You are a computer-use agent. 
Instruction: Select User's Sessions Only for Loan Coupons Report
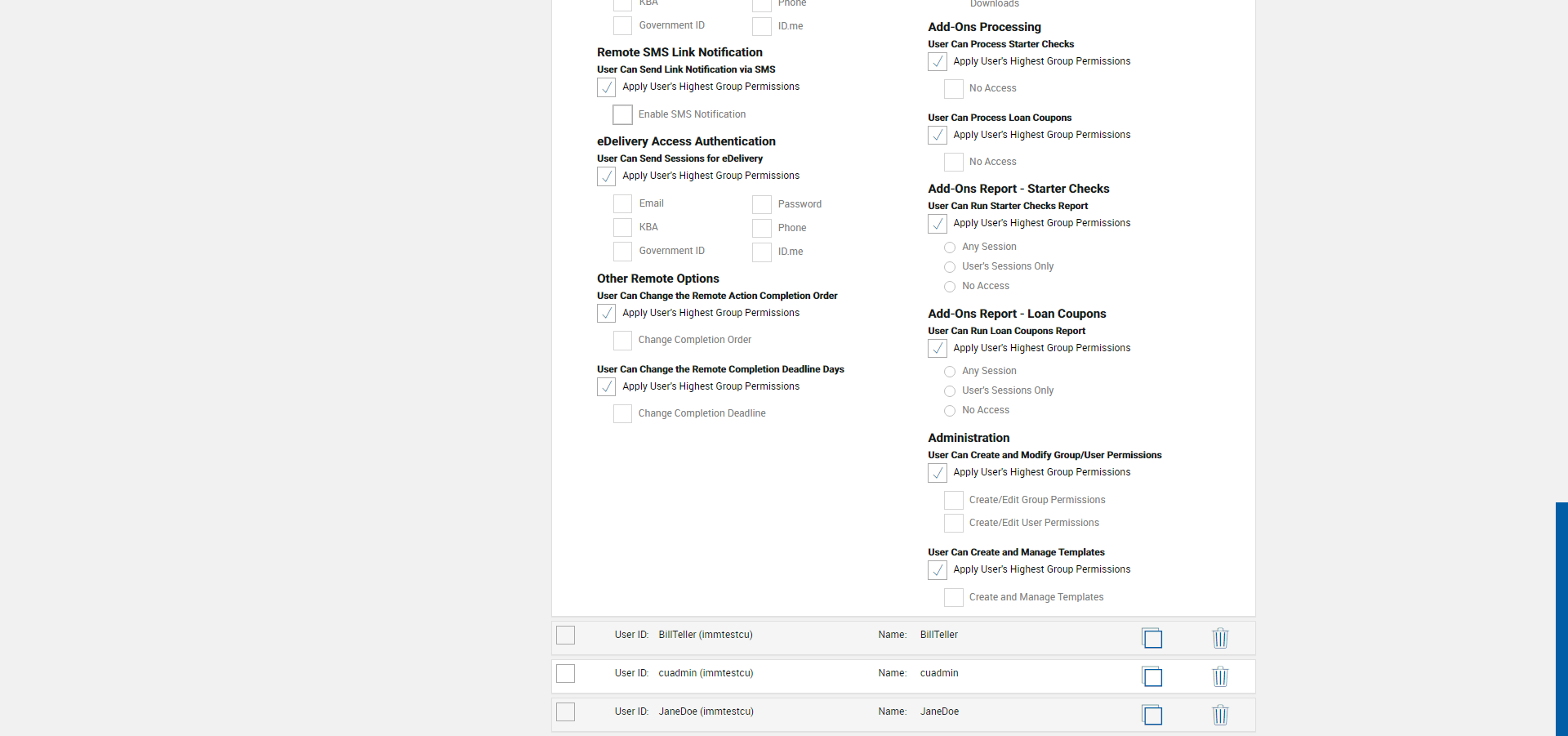(950, 391)
